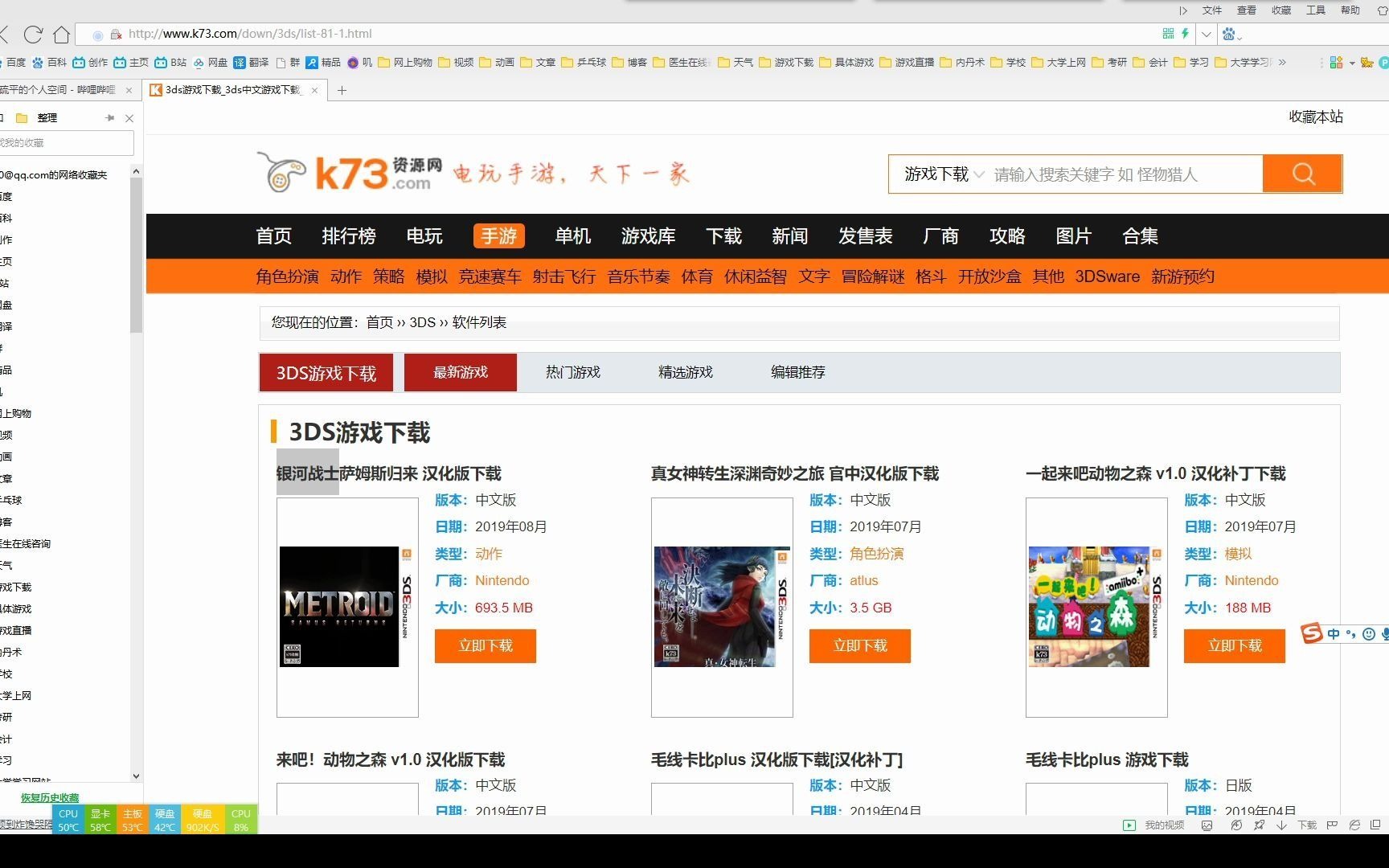Show more bookmarks with the double chevron
The image size is (1389, 868).
(1282, 62)
